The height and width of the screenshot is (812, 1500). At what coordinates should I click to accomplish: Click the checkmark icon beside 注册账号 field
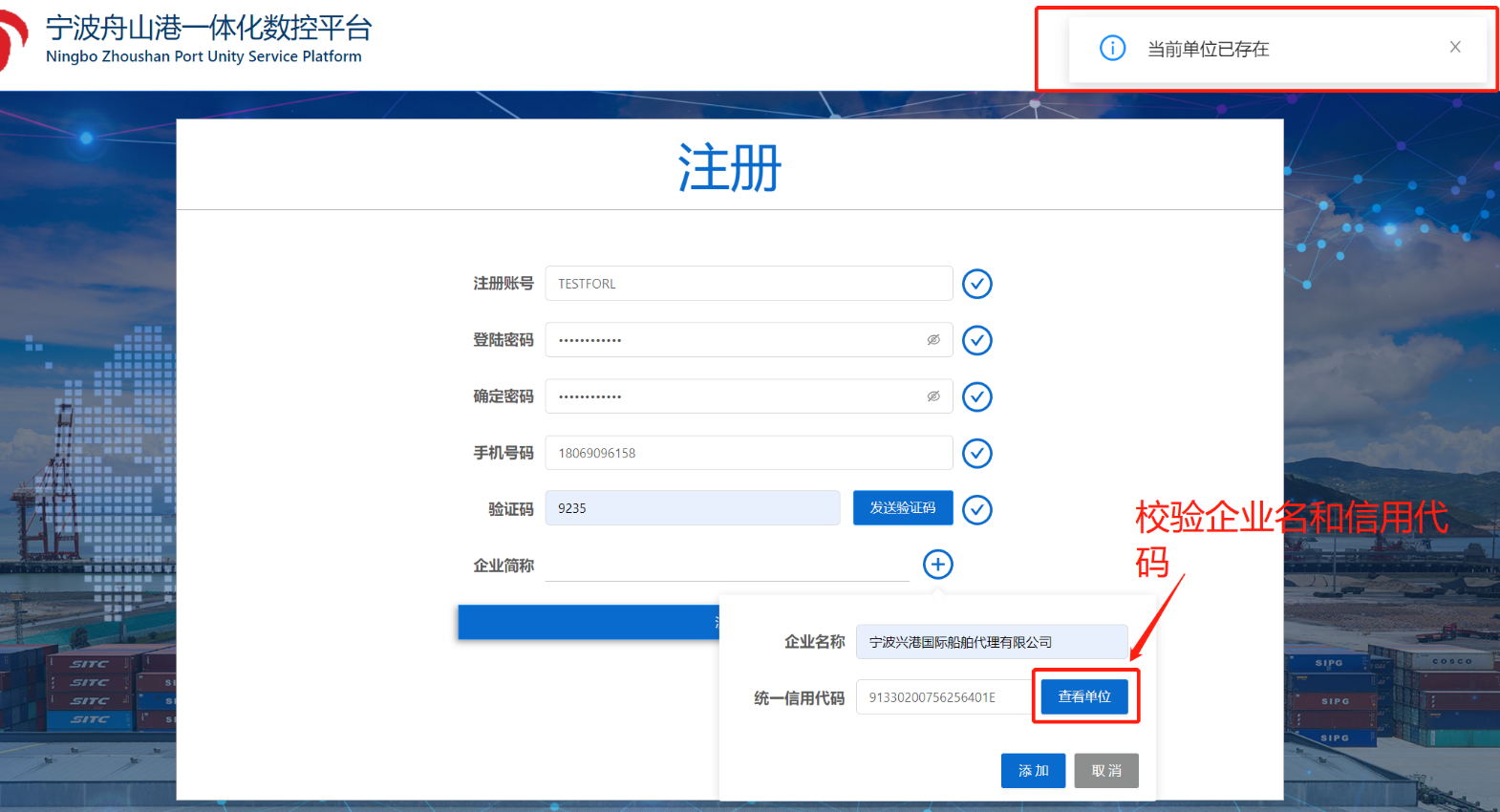click(x=976, y=284)
